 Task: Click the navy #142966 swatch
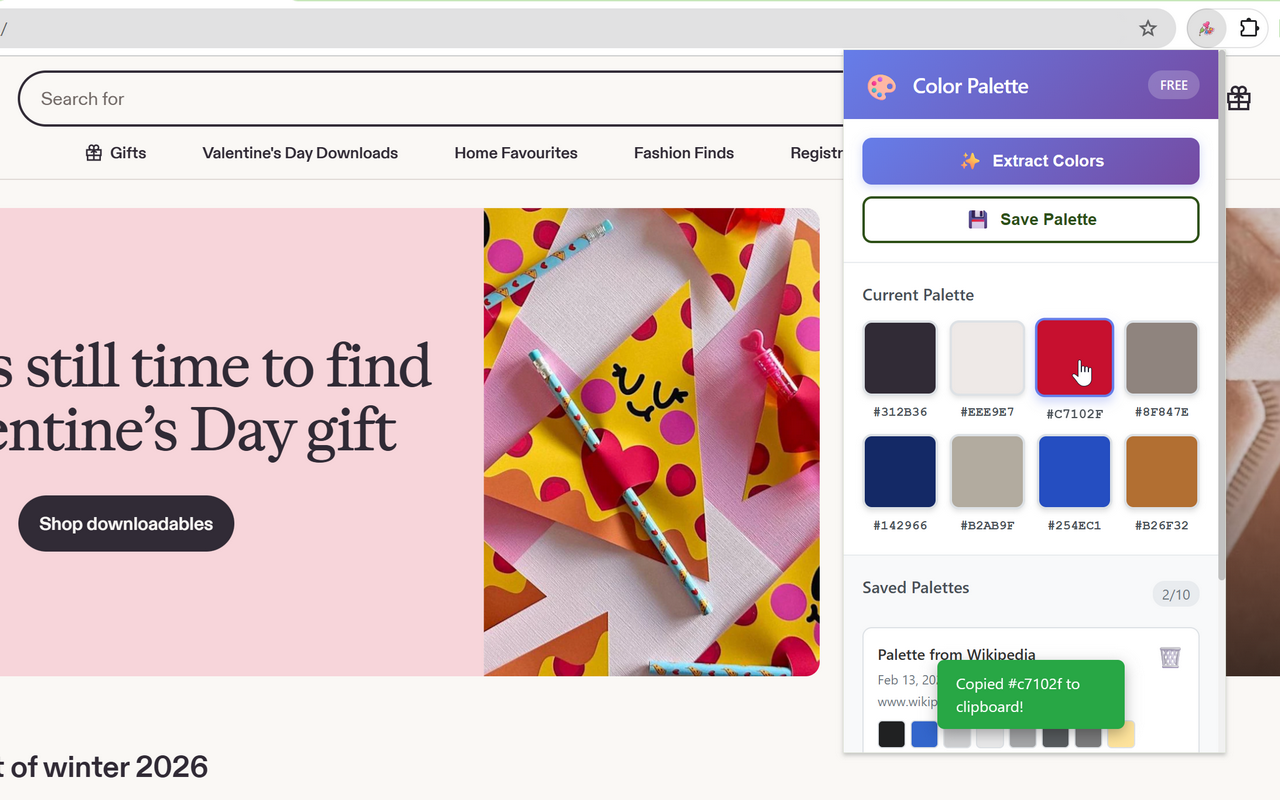tap(899, 471)
